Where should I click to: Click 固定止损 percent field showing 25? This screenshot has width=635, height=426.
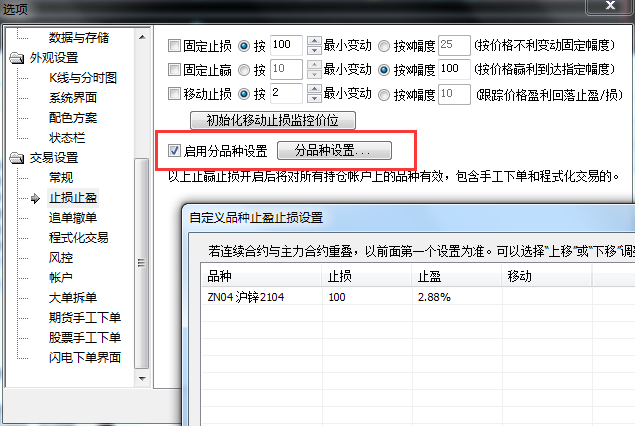(x=454, y=45)
